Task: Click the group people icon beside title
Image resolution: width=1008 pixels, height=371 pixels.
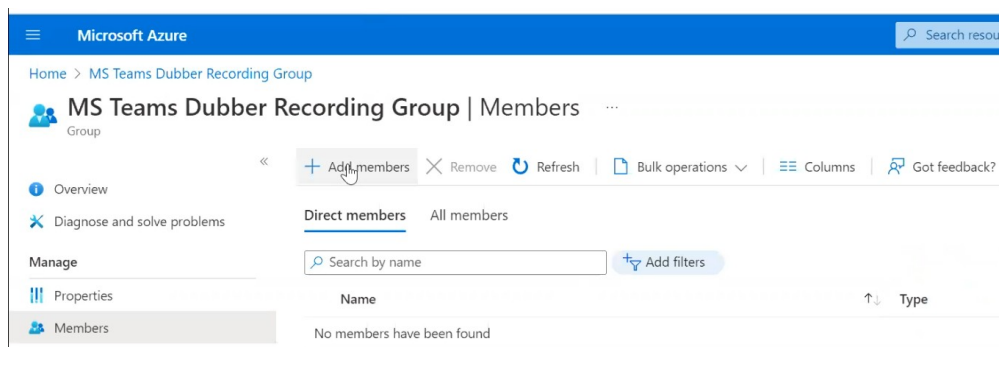Action: point(43,115)
